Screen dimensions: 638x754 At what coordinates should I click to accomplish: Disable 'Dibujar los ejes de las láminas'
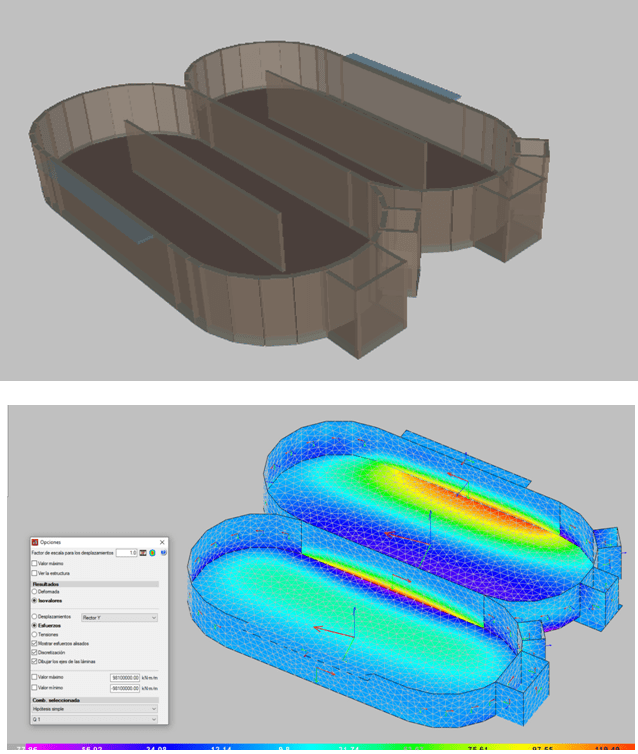click(x=34, y=662)
